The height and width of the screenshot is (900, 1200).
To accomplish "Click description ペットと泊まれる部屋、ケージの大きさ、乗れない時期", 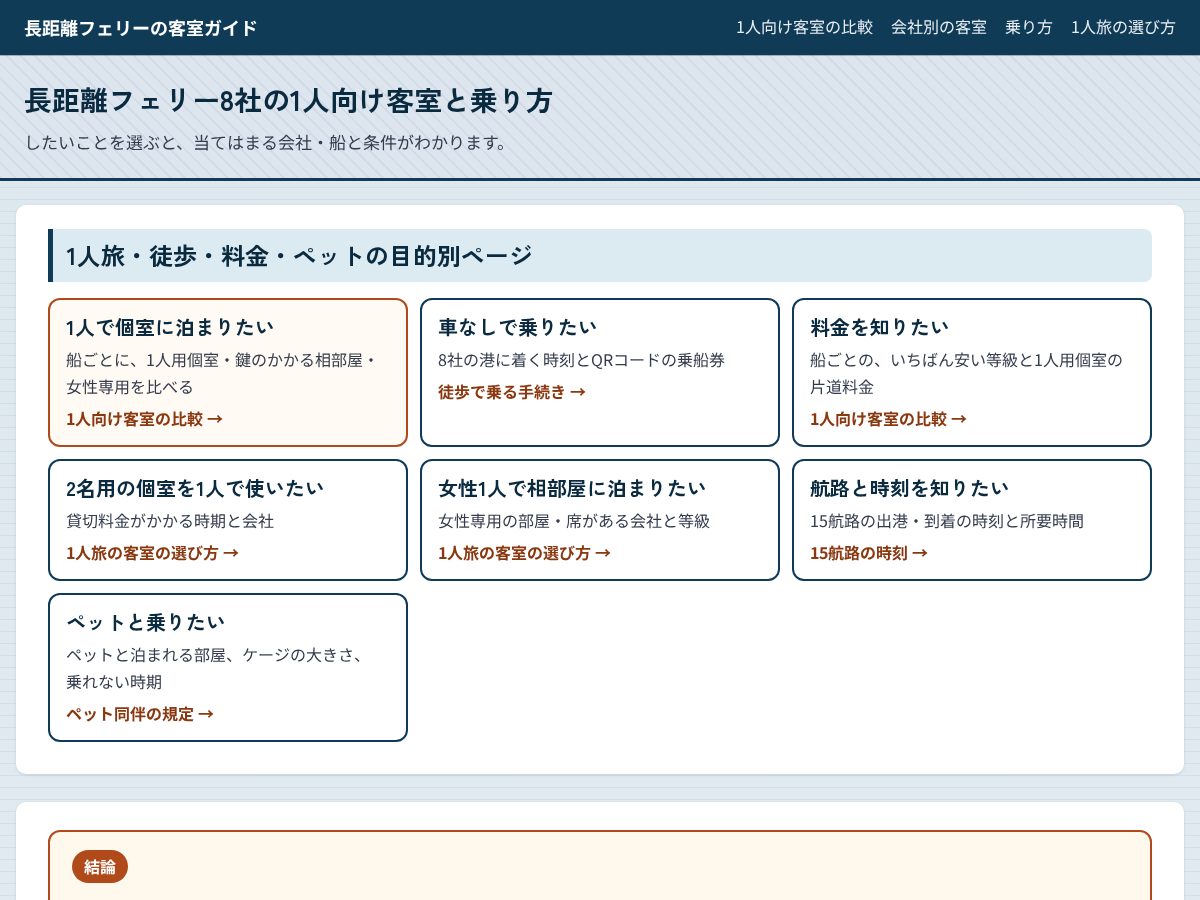I will point(217,668).
